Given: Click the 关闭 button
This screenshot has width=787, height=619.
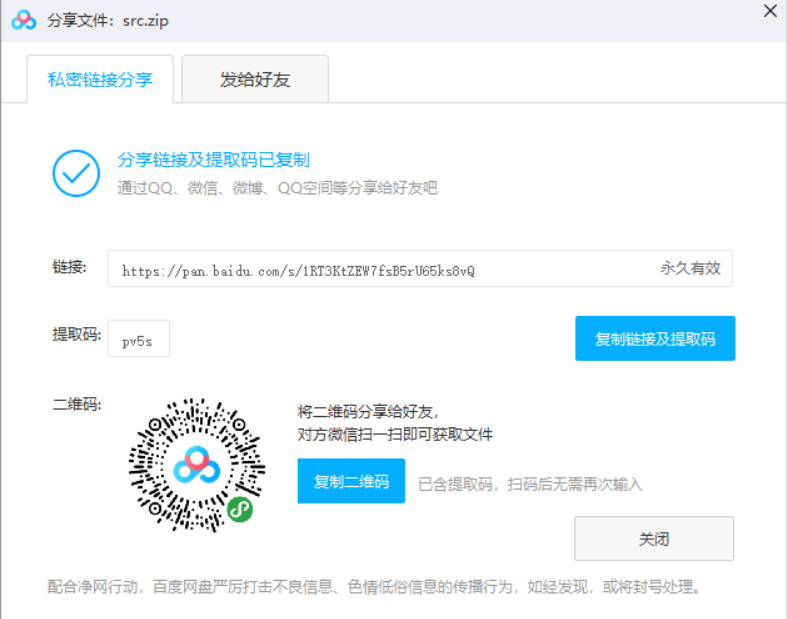Looking at the screenshot, I should coord(654,539).
